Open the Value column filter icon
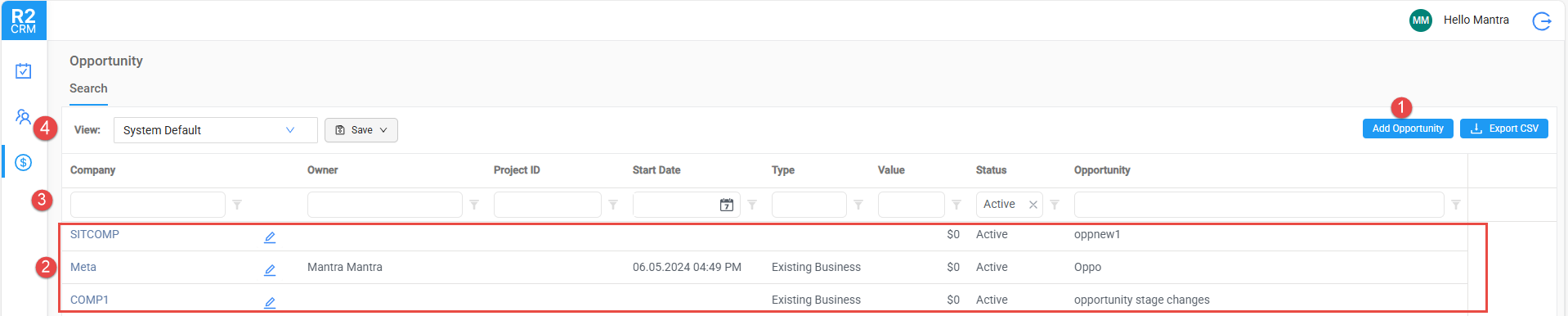1568x316 pixels. pyautogui.click(x=956, y=205)
